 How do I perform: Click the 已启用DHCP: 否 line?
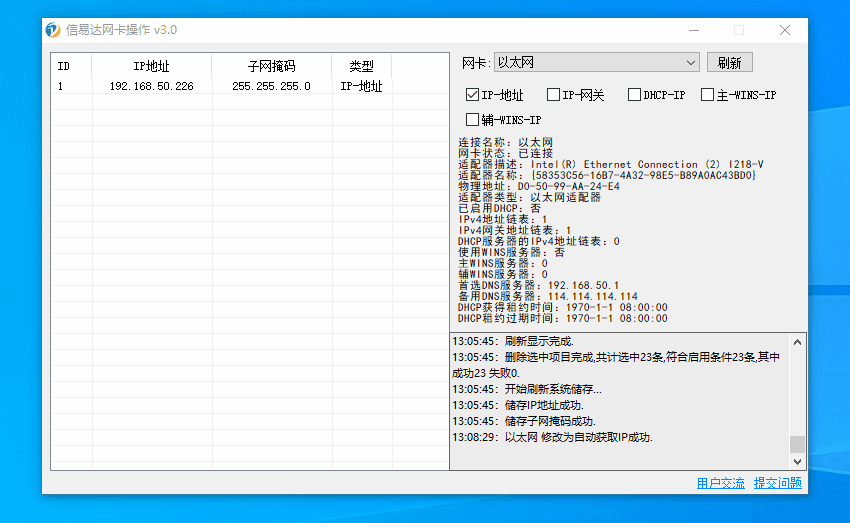tap(499, 208)
